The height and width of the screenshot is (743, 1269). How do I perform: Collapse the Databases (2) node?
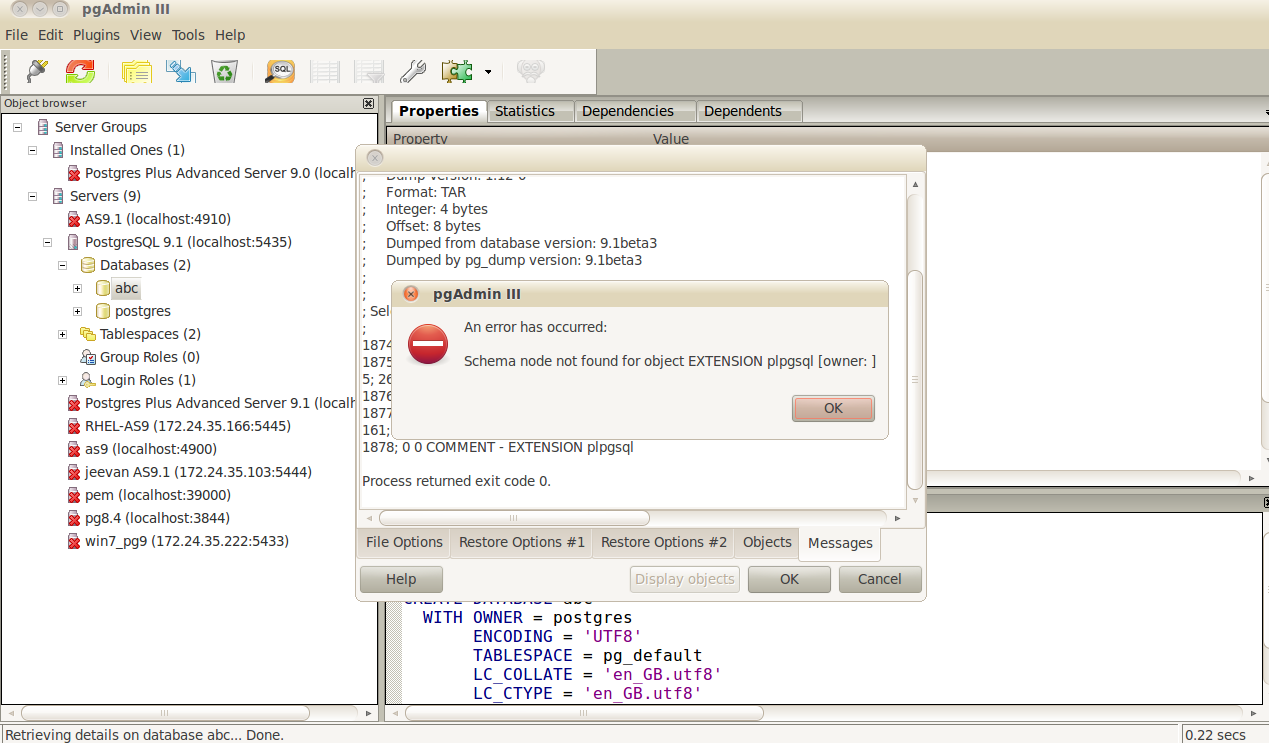click(x=62, y=265)
